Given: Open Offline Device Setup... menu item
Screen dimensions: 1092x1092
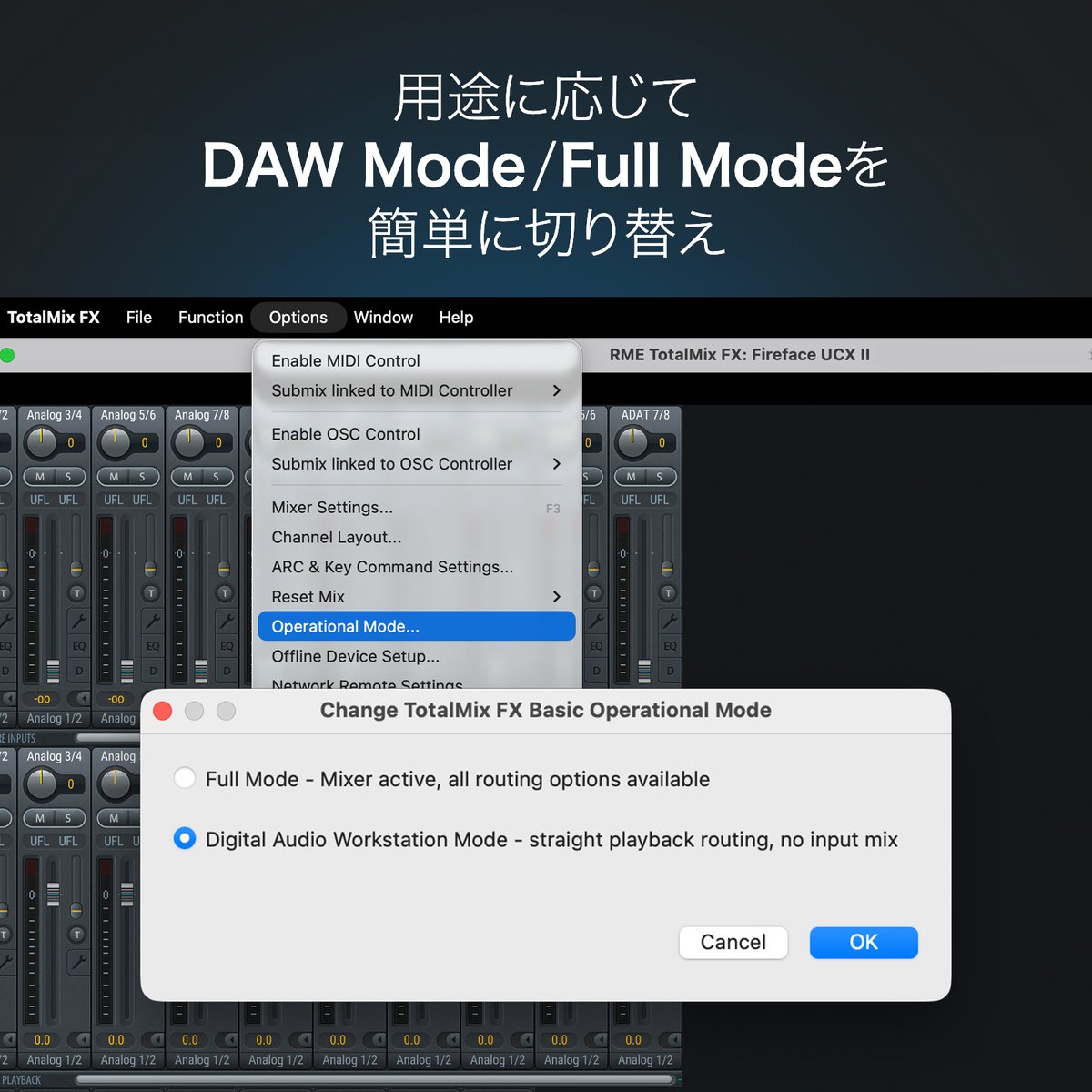Looking at the screenshot, I should (417, 656).
